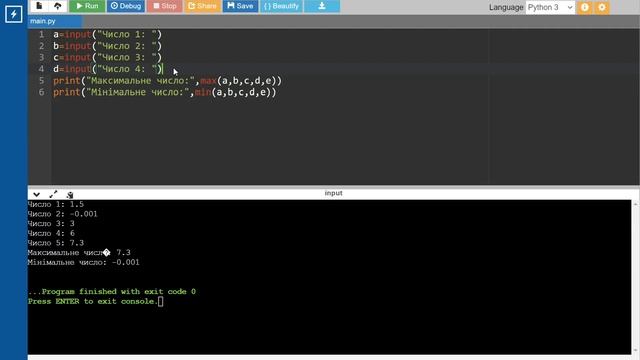Click 'Program finished with exit code 0' text

112,292
